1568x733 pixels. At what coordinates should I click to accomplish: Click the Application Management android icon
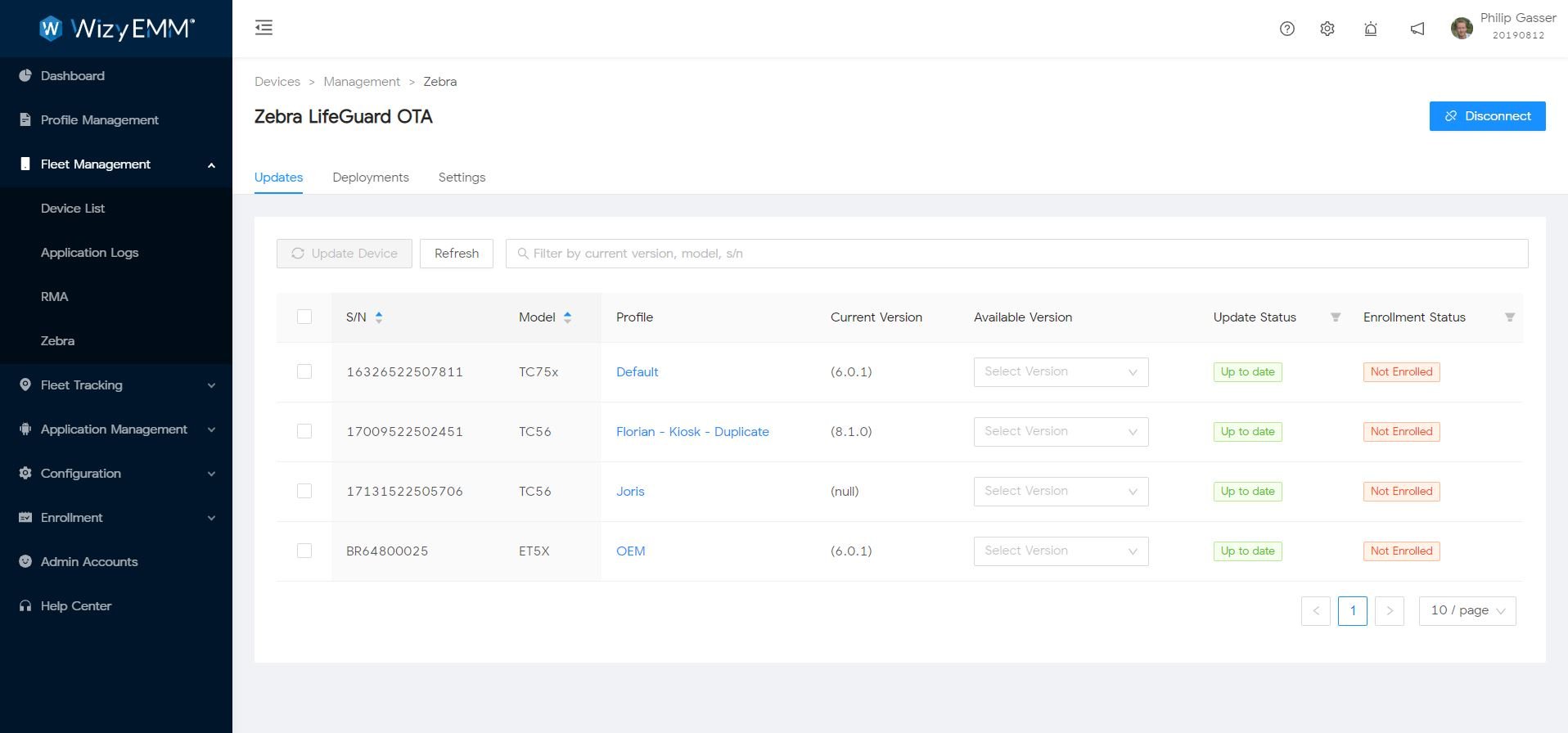25,429
